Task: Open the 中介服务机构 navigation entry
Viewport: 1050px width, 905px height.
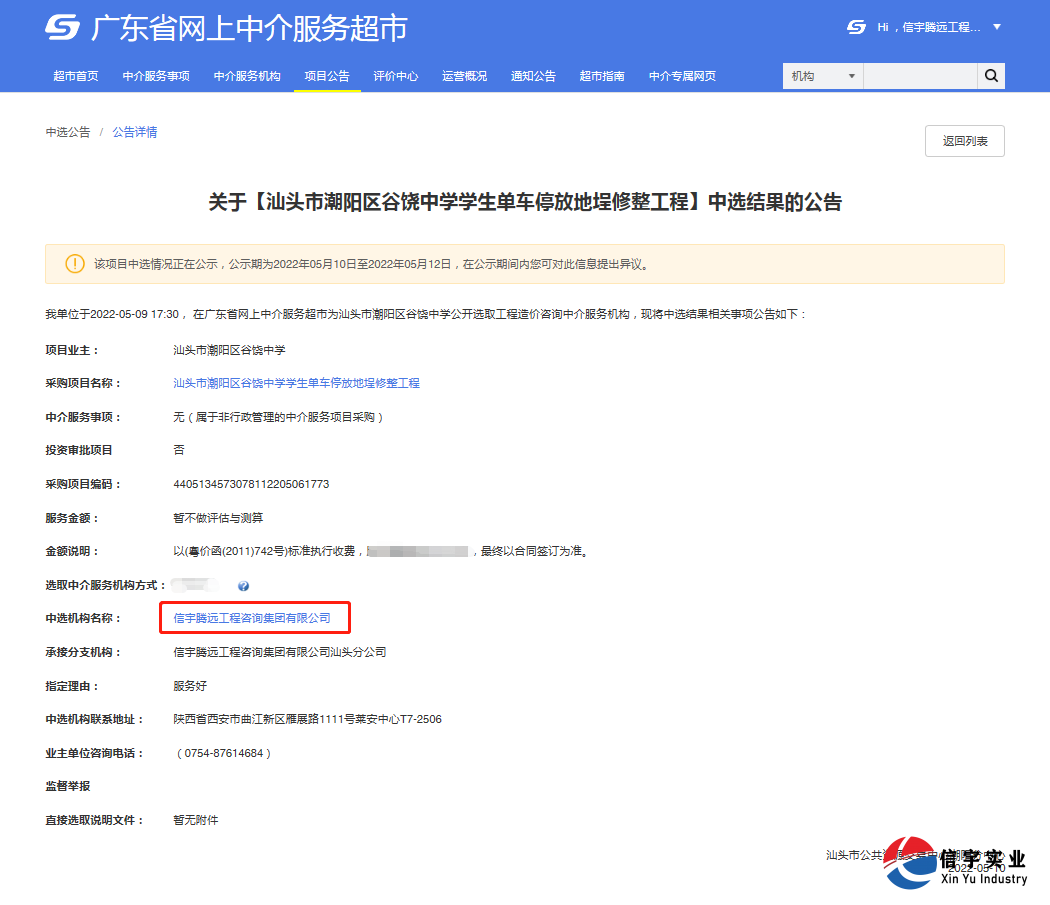Action: (246, 75)
